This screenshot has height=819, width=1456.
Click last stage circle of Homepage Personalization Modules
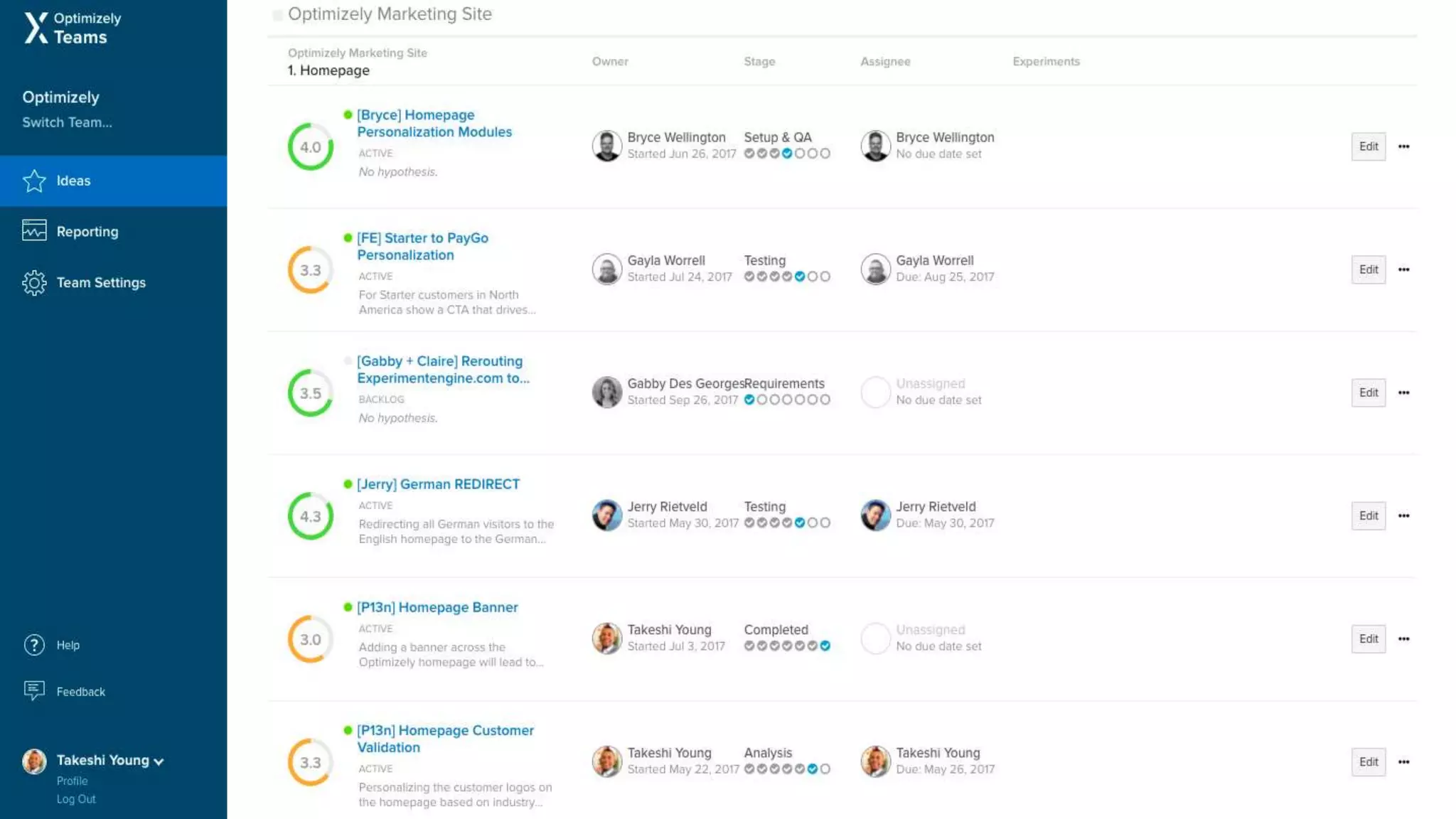(x=825, y=154)
